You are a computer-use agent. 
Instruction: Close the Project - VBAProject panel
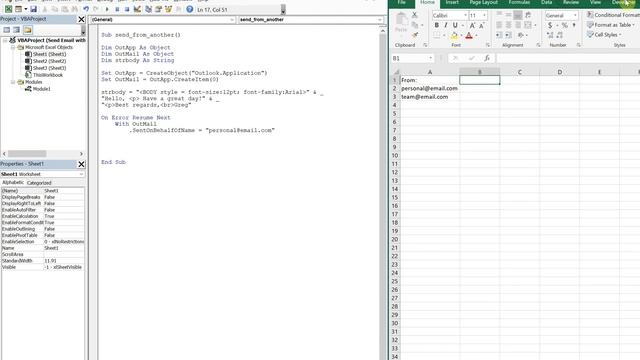[x=81, y=19]
